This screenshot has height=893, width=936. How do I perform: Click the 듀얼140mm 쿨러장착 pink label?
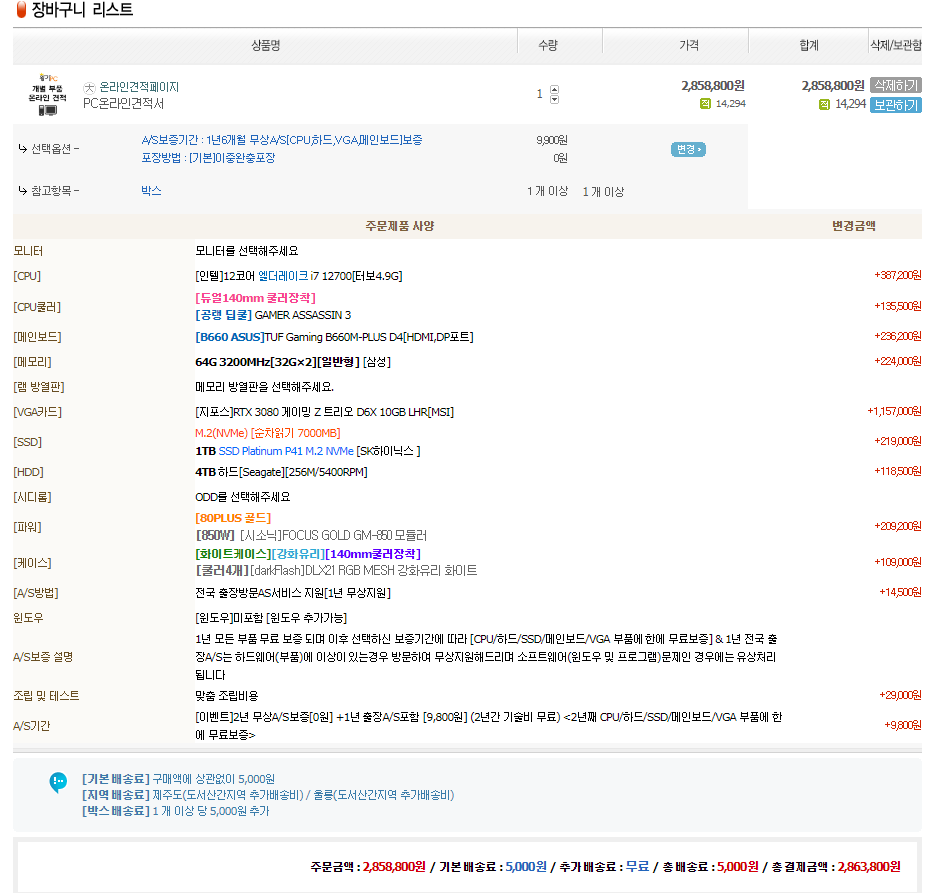(255, 297)
